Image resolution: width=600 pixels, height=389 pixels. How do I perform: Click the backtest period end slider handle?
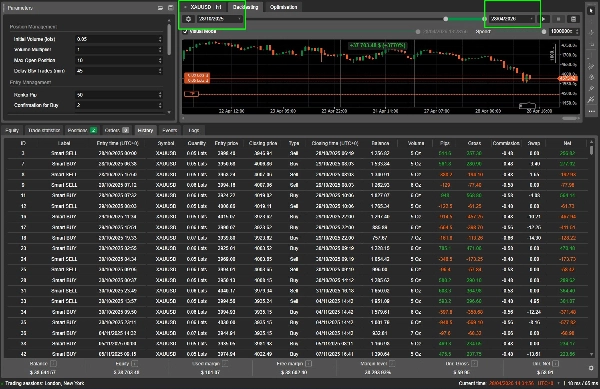coord(484,19)
